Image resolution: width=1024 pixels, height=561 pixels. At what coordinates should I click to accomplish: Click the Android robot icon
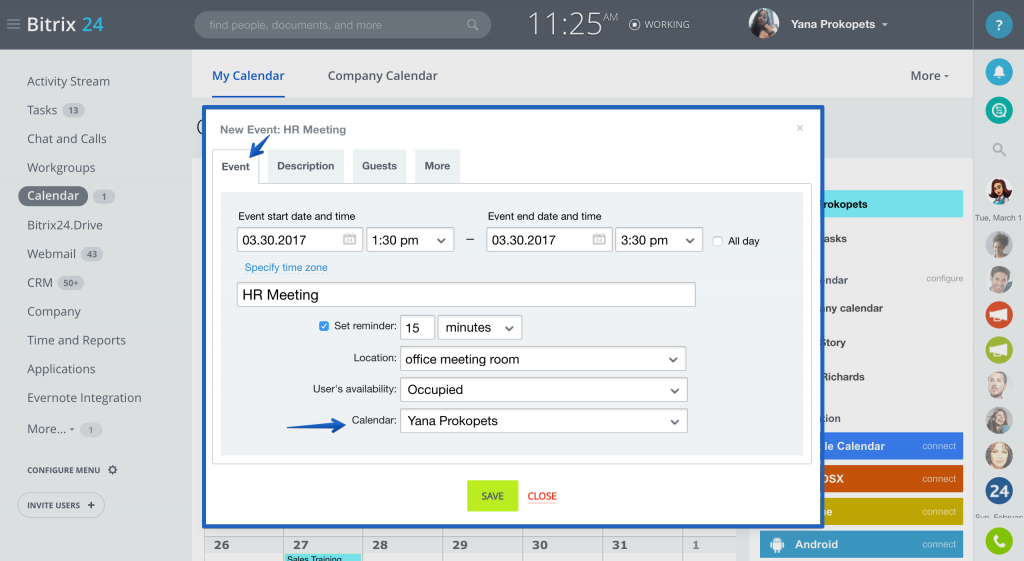click(x=776, y=544)
